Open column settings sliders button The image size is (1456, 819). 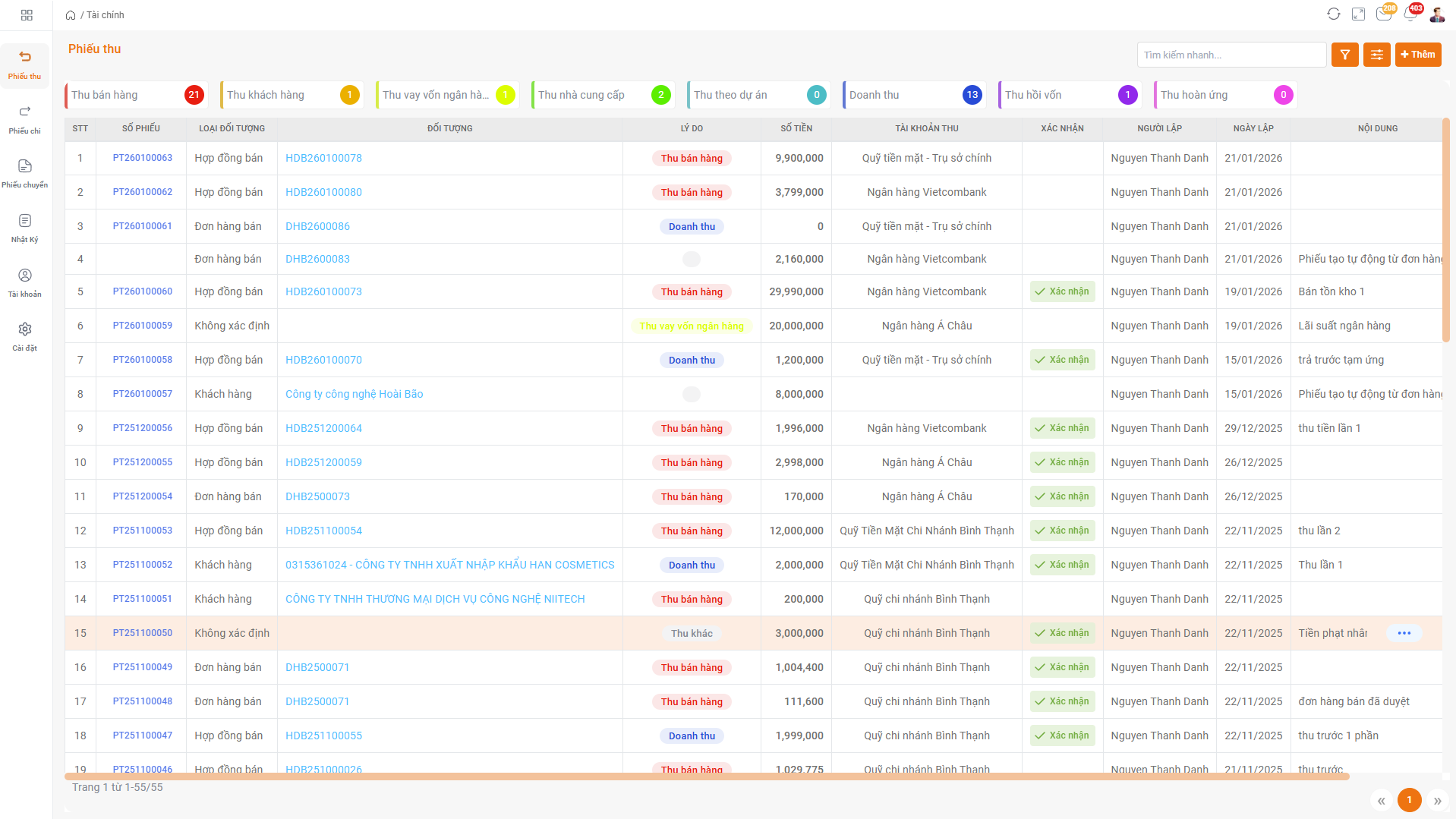click(x=1376, y=55)
